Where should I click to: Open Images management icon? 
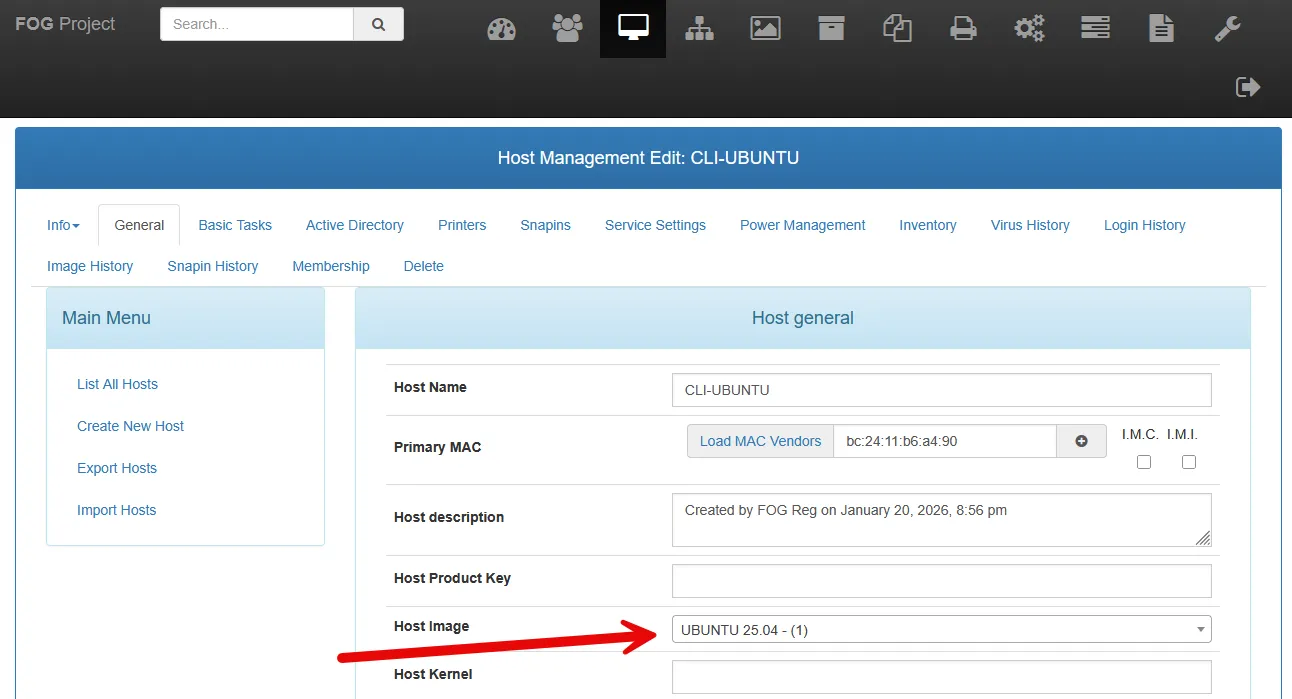(765, 29)
